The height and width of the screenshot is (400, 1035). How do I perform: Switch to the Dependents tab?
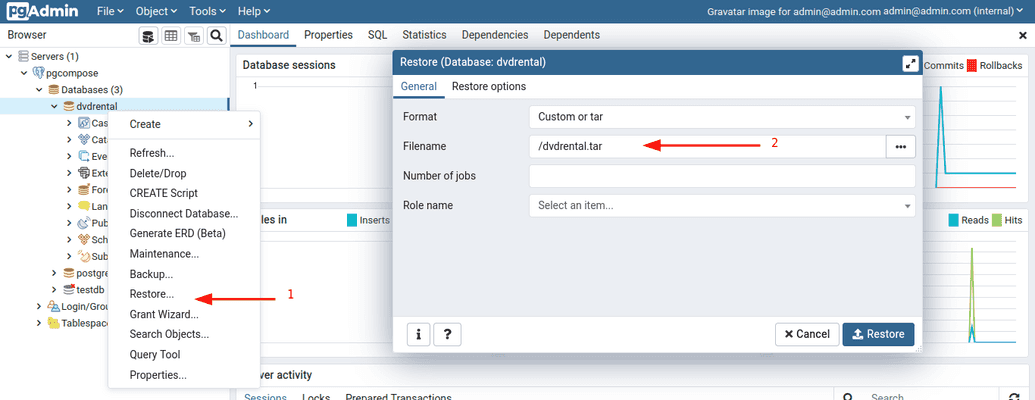pos(572,35)
